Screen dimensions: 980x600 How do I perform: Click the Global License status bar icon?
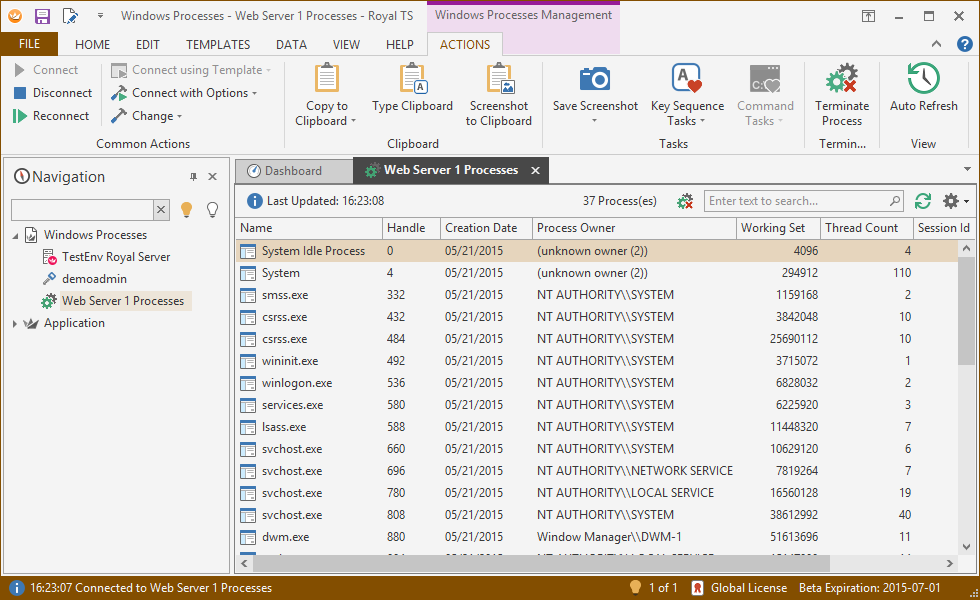(x=698, y=588)
